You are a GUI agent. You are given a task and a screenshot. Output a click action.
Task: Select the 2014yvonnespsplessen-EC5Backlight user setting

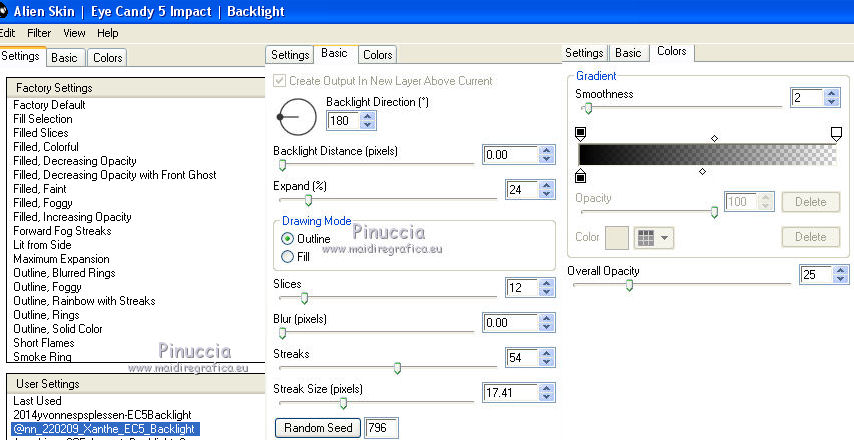point(102,415)
